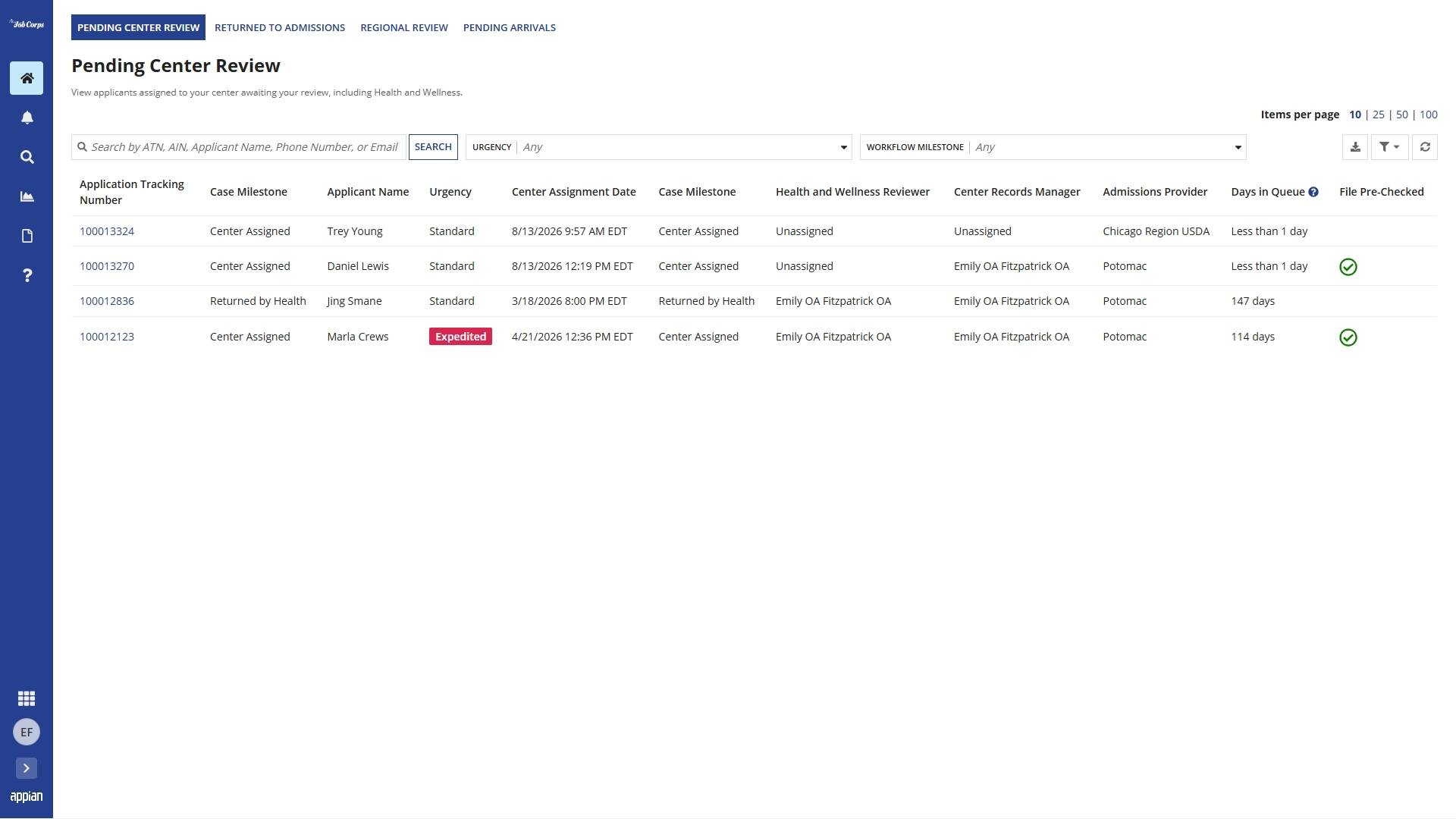The image size is (1456, 819).
Task: Open reports chart icon in sidebar
Action: (x=27, y=196)
